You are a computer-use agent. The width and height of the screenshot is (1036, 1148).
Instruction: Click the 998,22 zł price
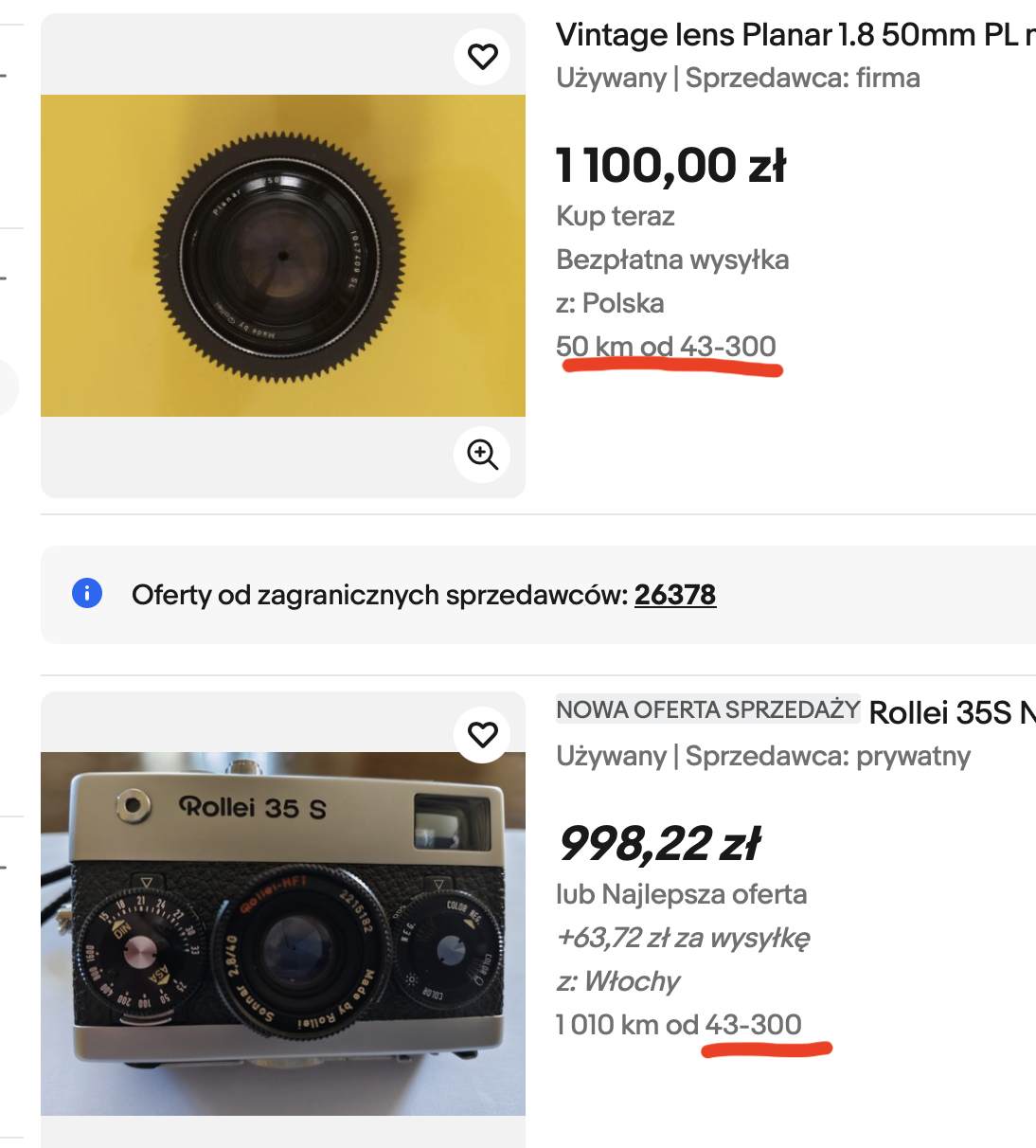pos(659,843)
